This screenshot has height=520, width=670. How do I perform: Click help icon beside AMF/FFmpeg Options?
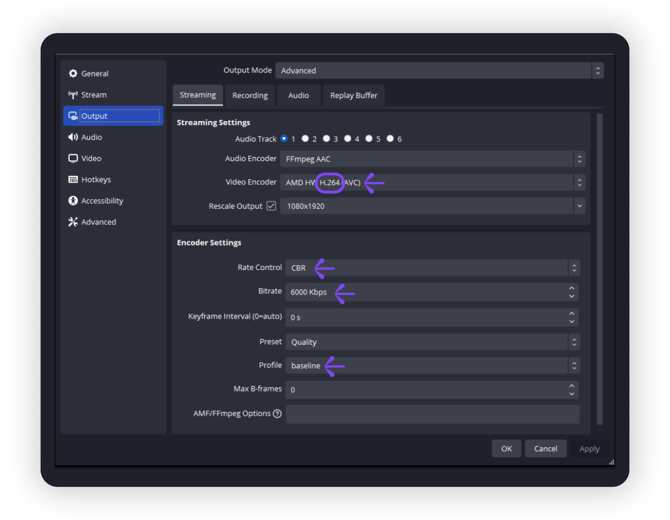point(277,414)
